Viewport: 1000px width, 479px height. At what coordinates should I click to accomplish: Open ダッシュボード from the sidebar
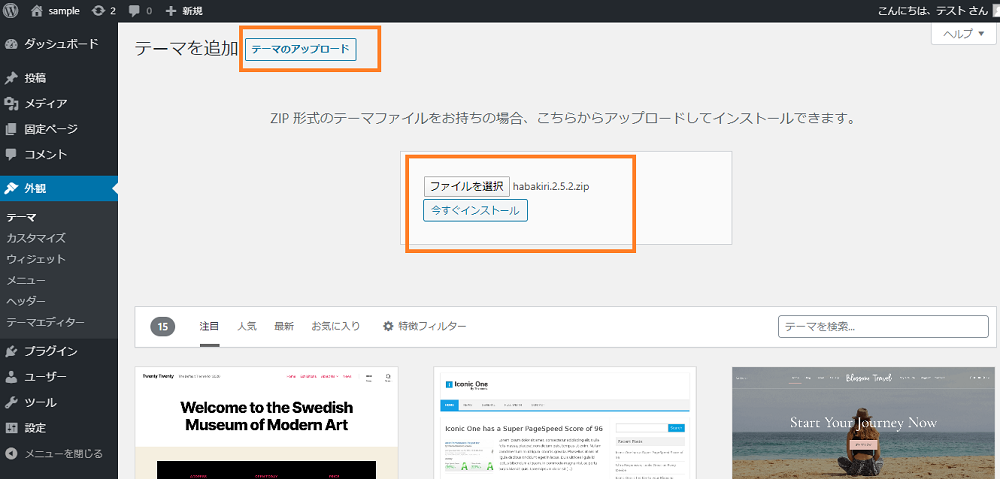pos(60,44)
